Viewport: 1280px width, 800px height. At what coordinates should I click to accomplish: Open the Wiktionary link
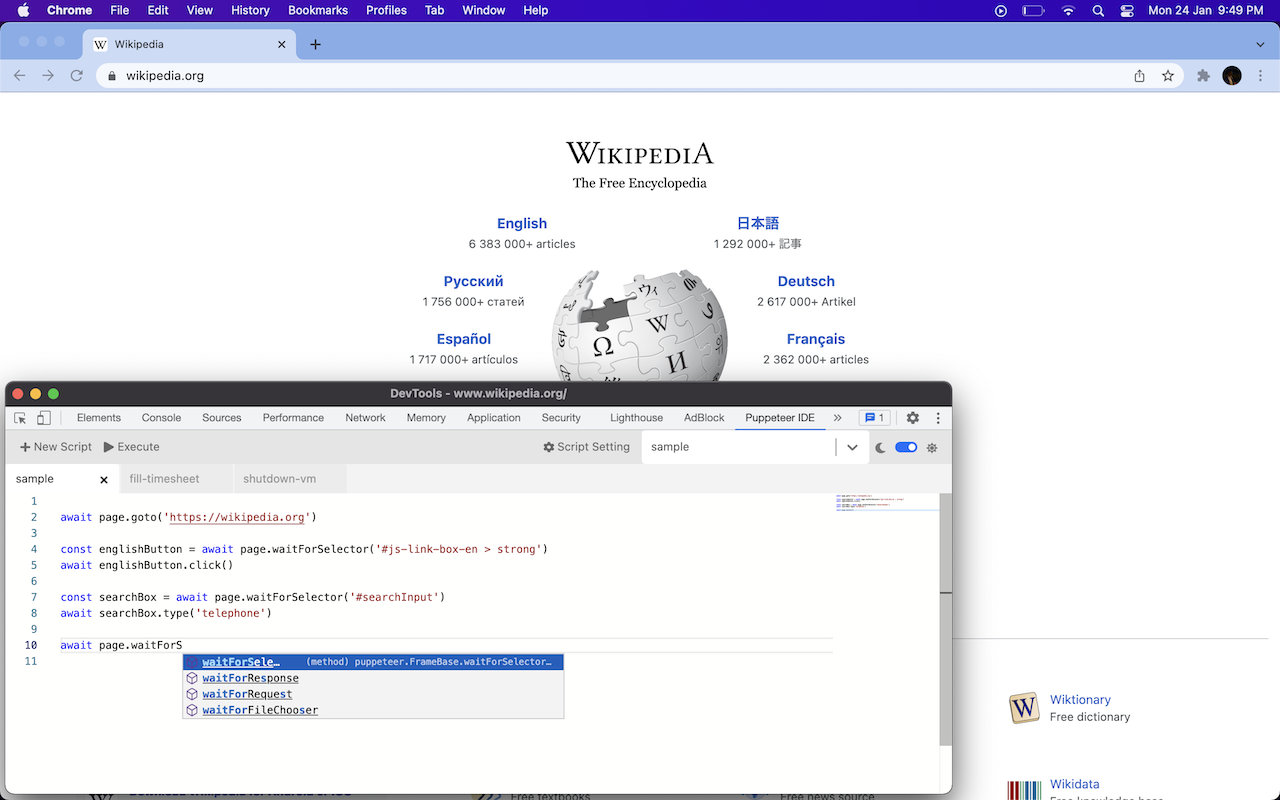tap(1080, 700)
